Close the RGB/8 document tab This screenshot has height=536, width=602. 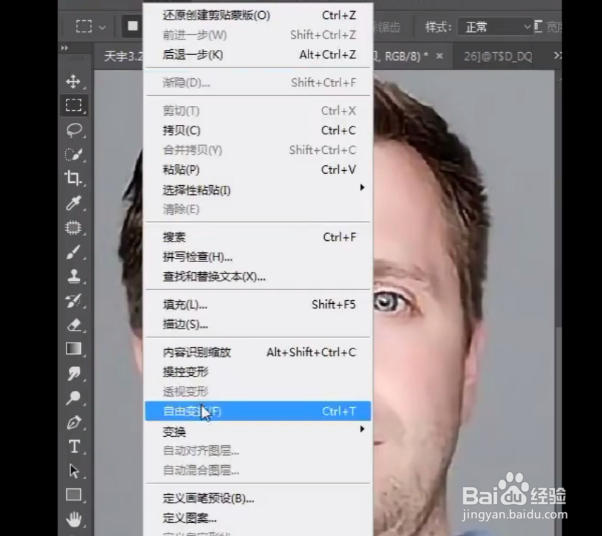[x=440, y=56]
